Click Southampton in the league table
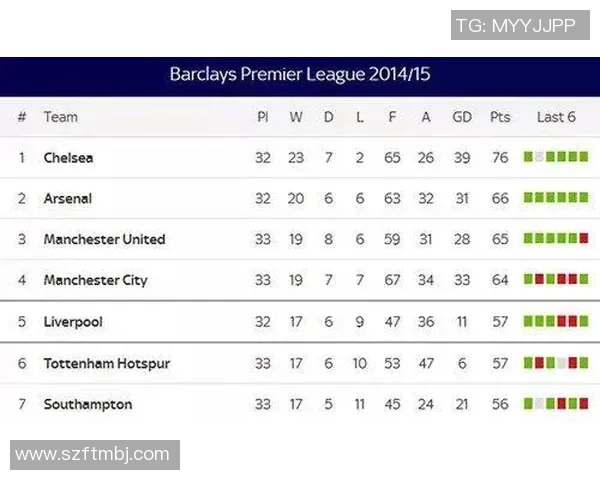The image size is (600, 480). [88, 404]
